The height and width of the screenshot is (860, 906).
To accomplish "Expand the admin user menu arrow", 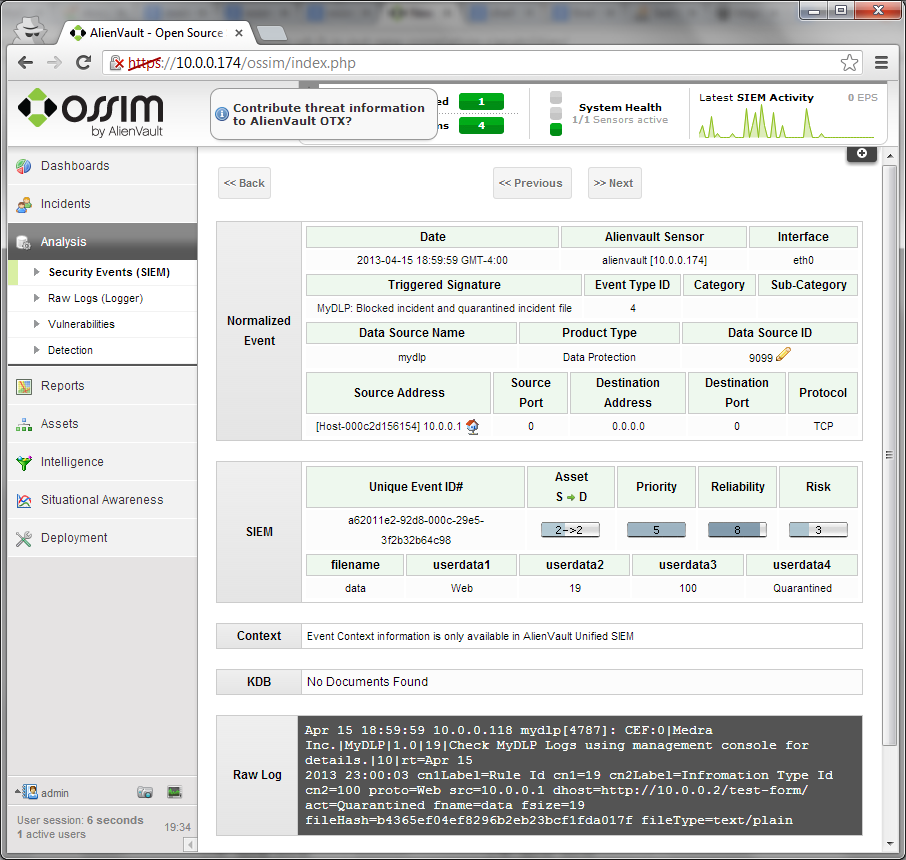I will tap(17, 790).
